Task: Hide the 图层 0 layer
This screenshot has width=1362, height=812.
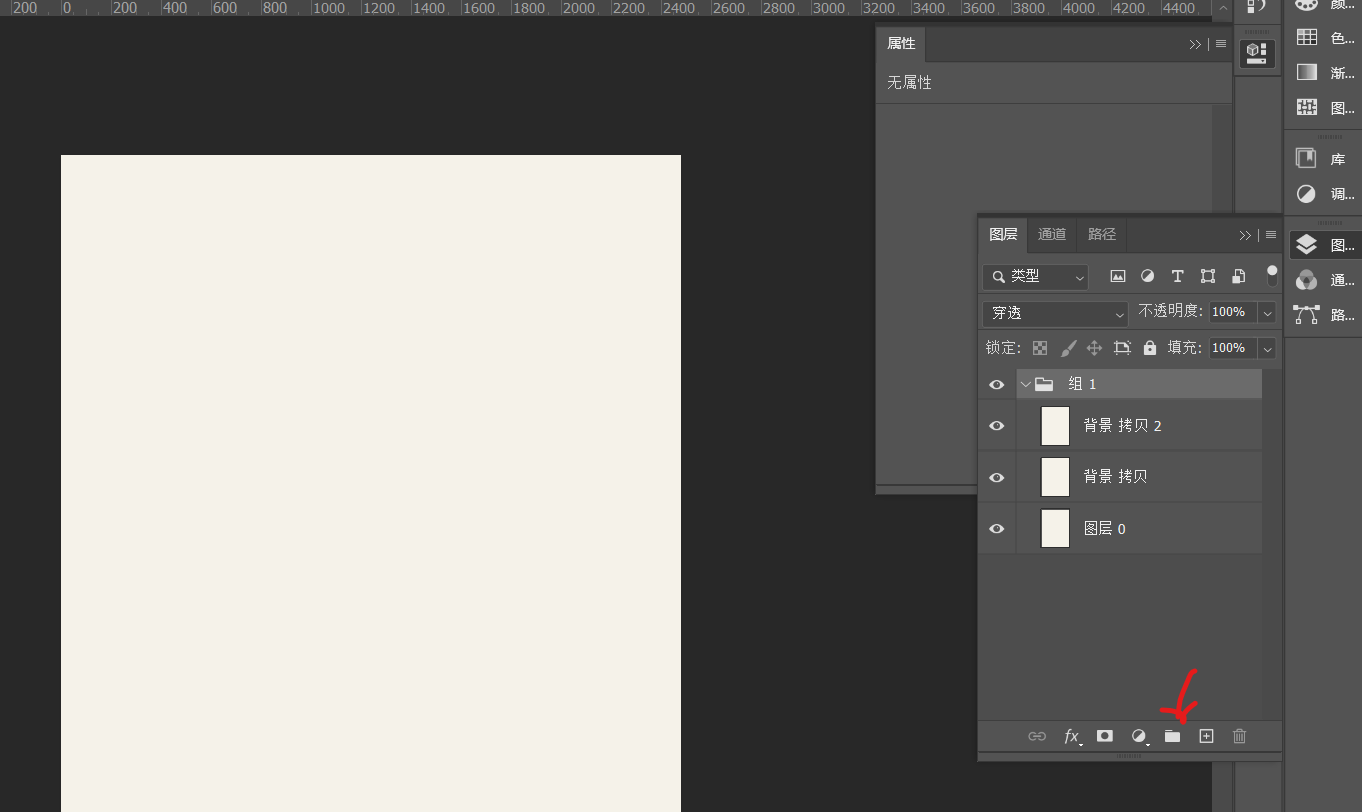Action: click(x=997, y=529)
